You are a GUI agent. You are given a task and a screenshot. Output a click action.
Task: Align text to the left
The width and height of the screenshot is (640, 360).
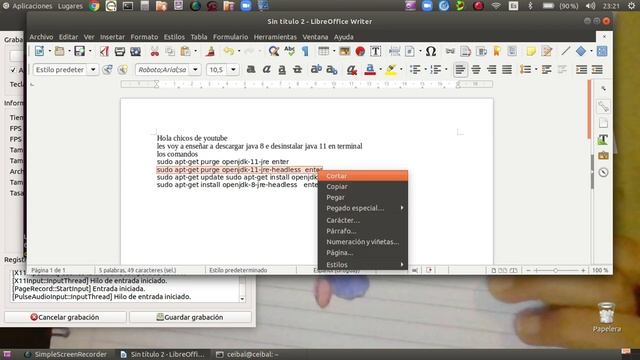tap(460, 70)
